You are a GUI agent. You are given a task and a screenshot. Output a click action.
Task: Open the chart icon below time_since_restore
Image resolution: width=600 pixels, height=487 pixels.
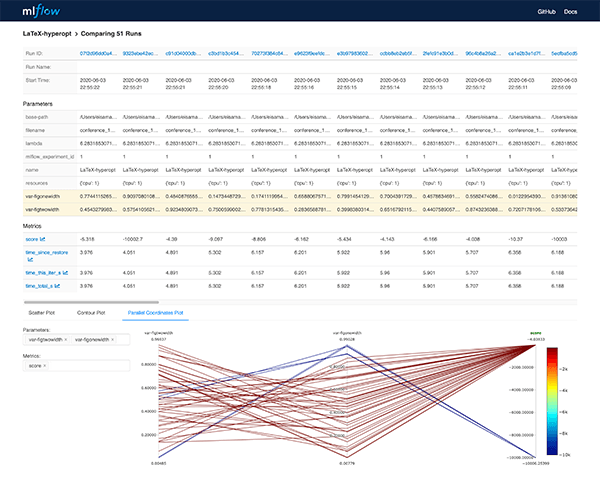30,259
